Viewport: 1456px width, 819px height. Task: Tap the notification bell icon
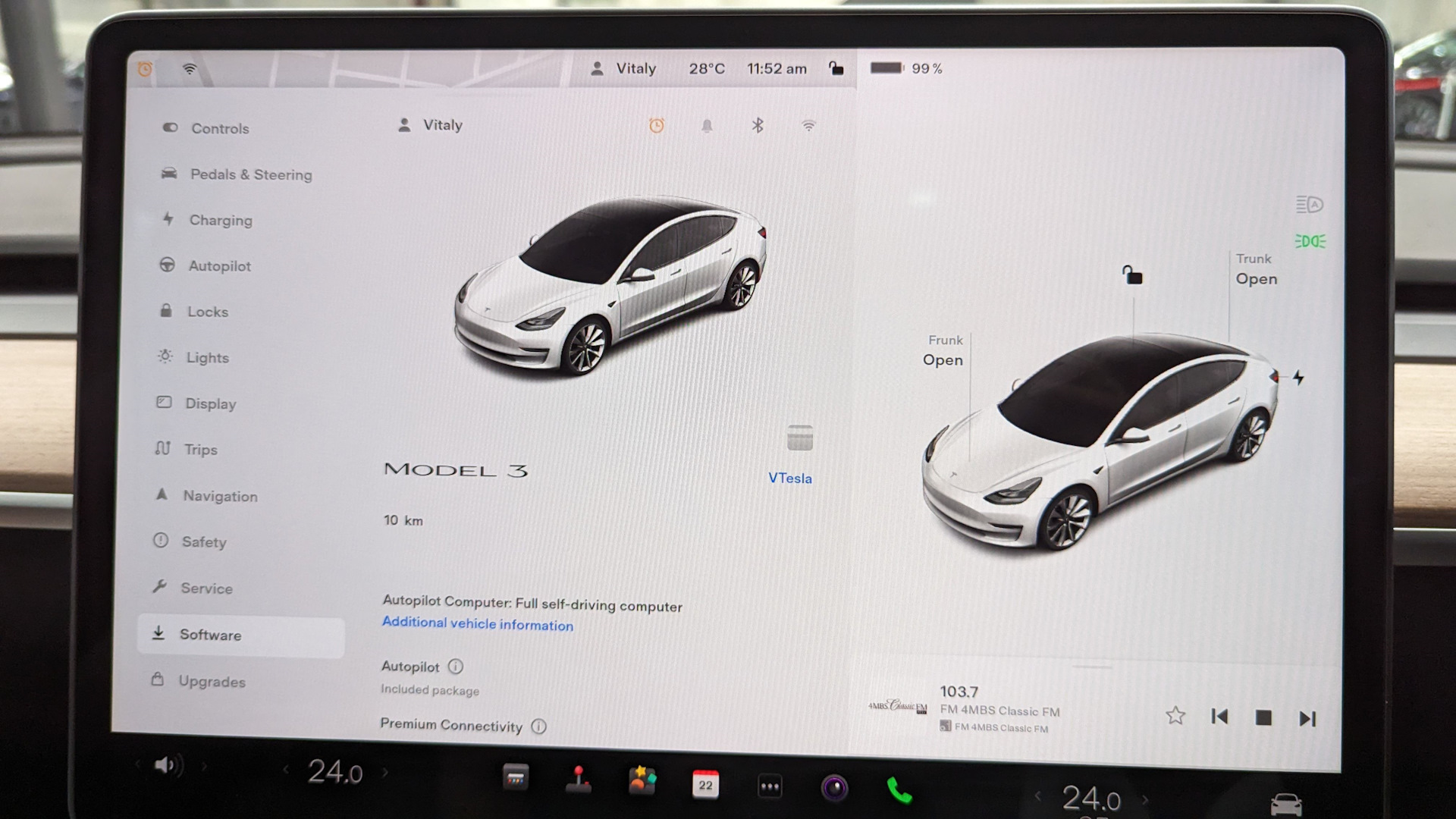(x=707, y=125)
